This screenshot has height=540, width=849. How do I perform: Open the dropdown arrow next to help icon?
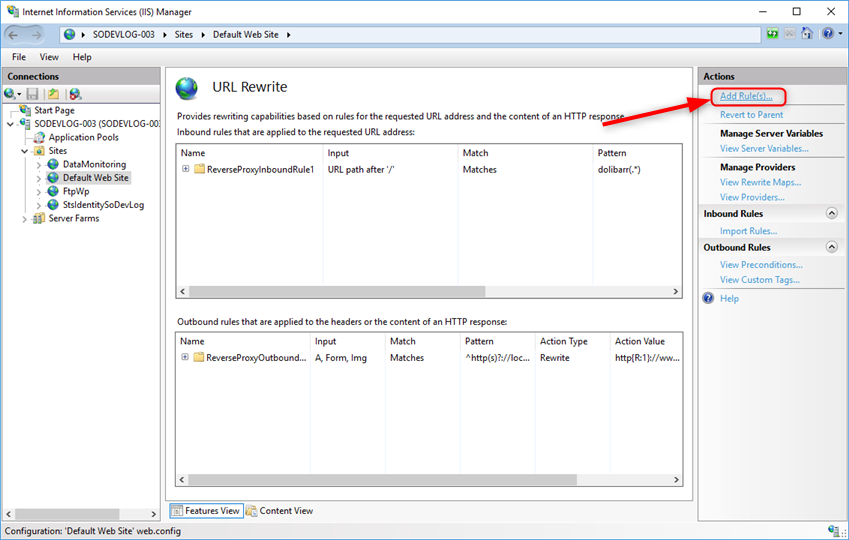point(840,34)
